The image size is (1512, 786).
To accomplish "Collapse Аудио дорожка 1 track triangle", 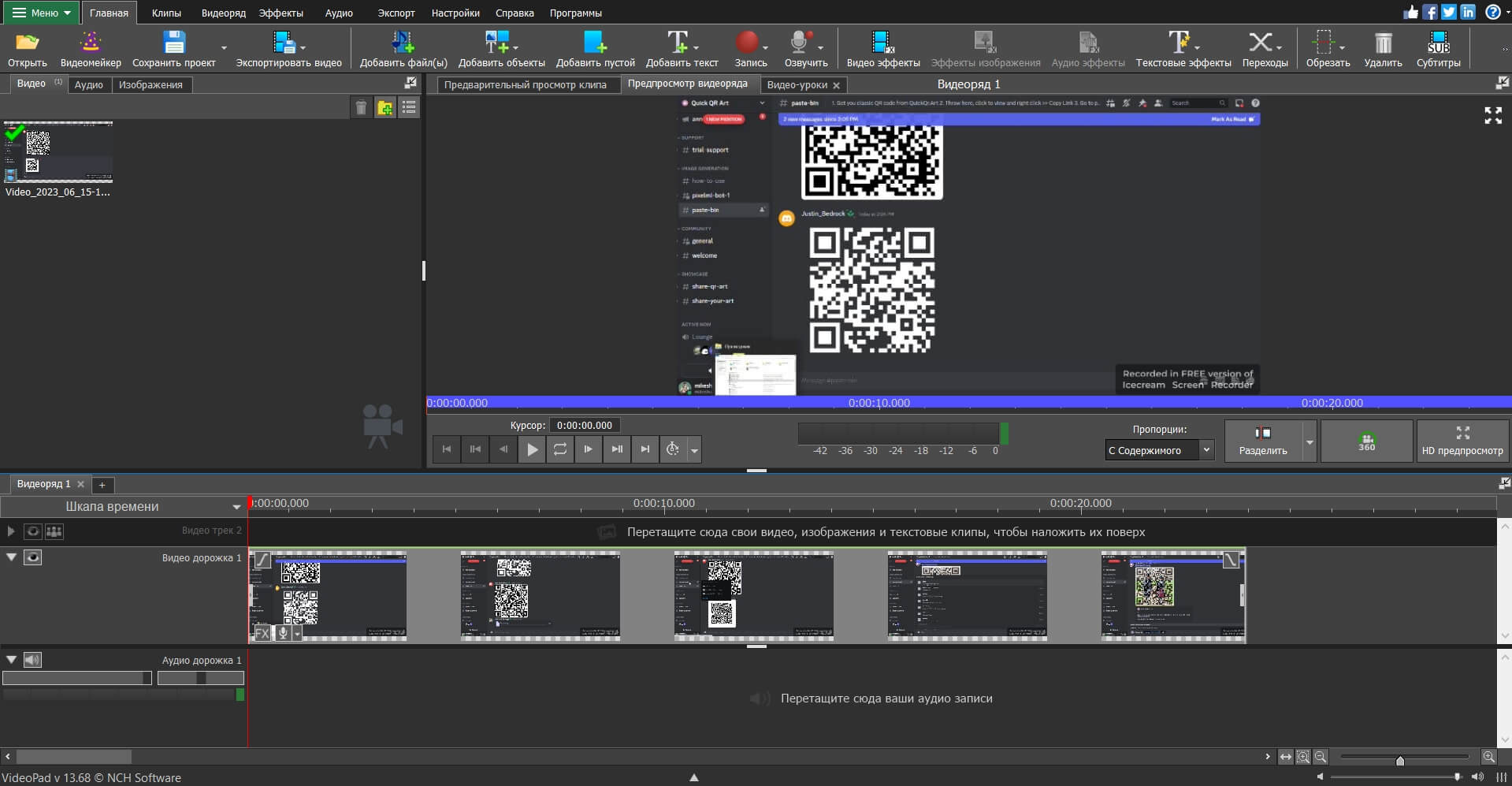I will [11, 660].
